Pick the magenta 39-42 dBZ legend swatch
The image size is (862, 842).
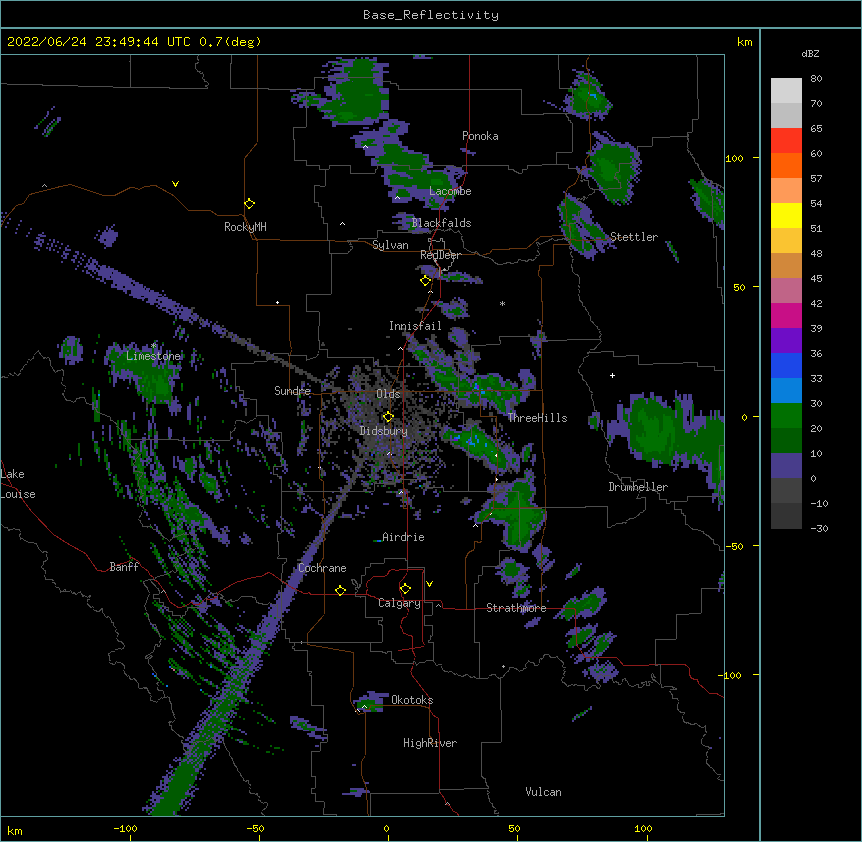pyautogui.click(x=786, y=315)
